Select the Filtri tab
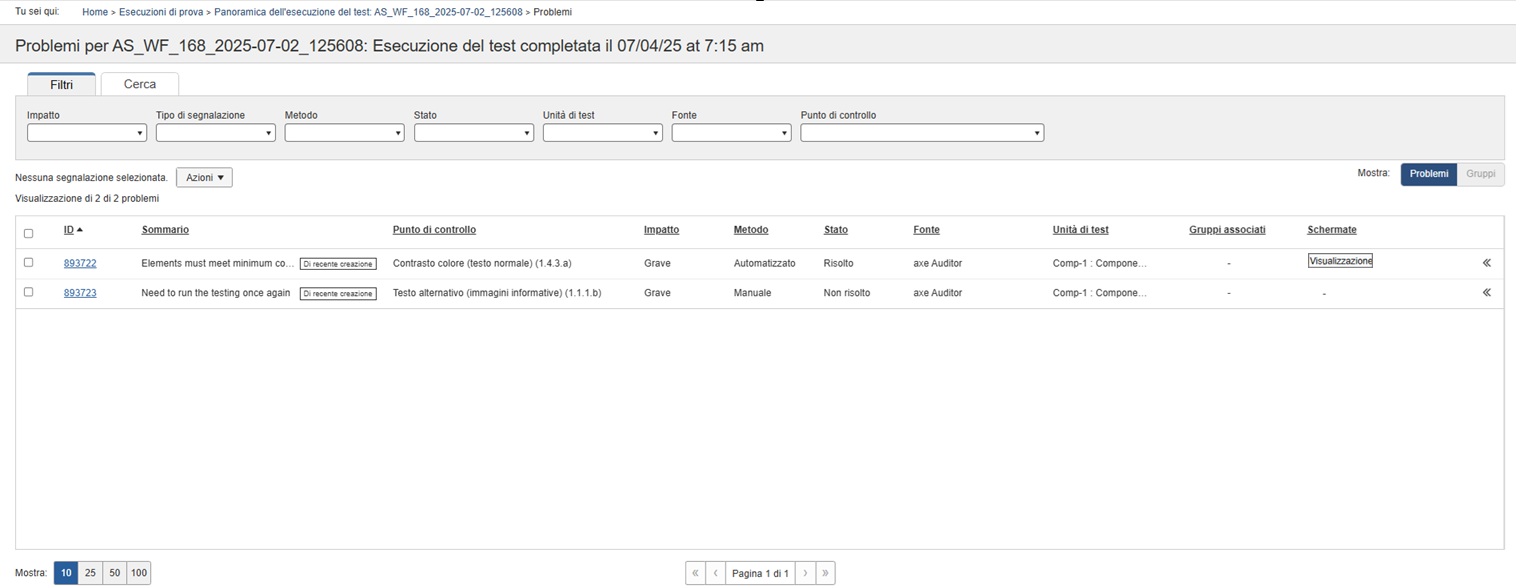 pos(61,85)
